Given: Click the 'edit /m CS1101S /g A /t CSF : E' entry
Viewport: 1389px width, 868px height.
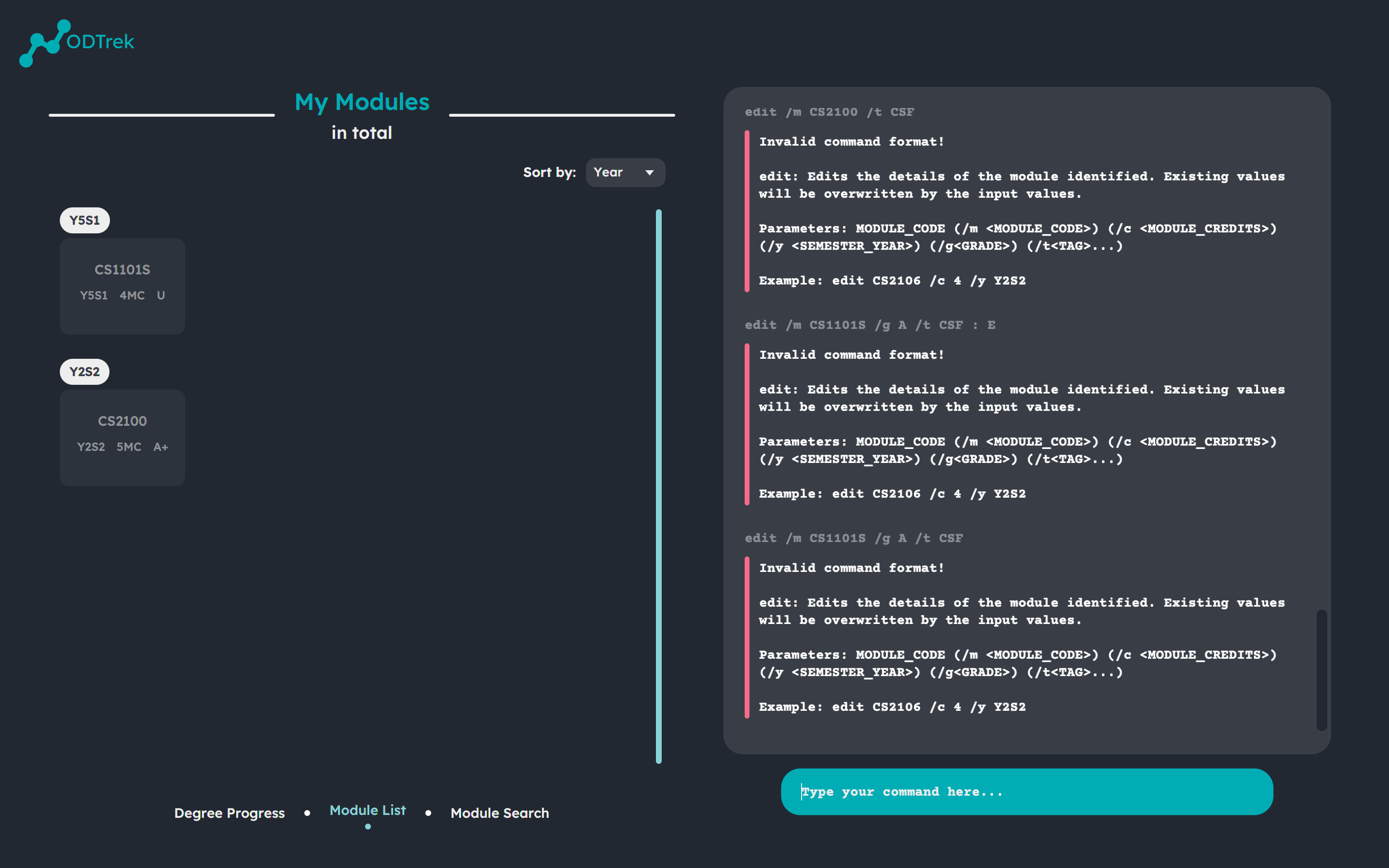Looking at the screenshot, I should [x=870, y=325].
